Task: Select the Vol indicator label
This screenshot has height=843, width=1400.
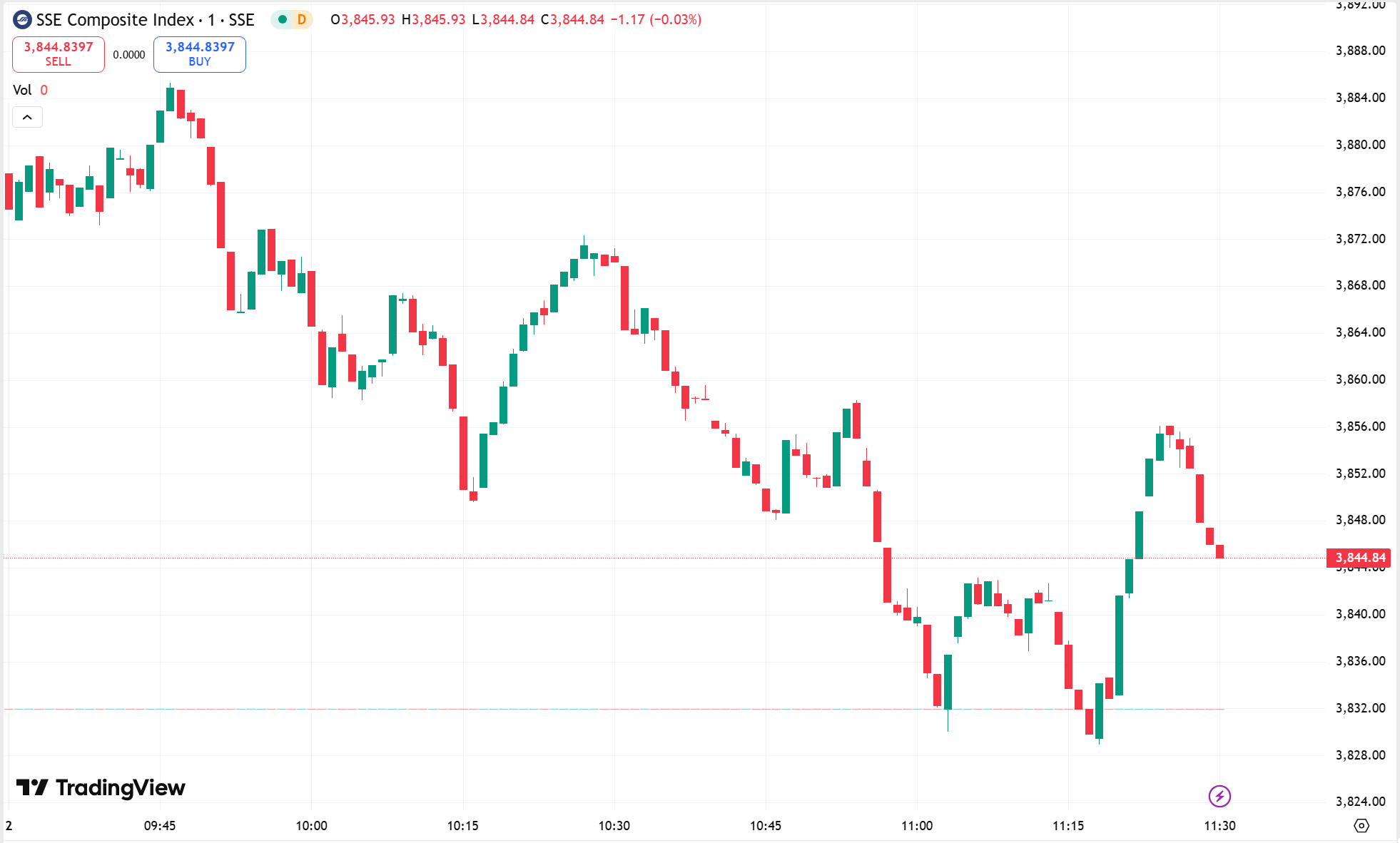Action: click(22, 90)
